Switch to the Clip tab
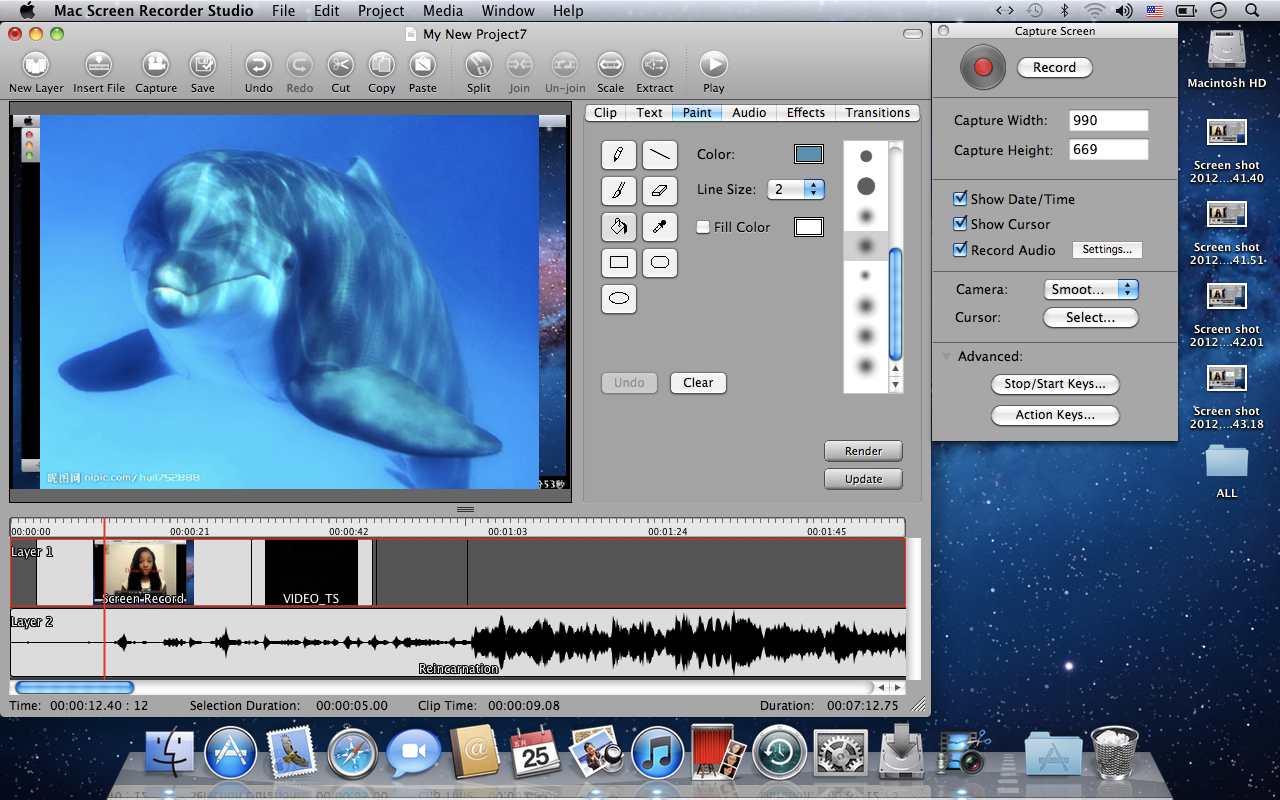Image resolution: width=1280 pixels, height=800 pixels. pos(605,113)
